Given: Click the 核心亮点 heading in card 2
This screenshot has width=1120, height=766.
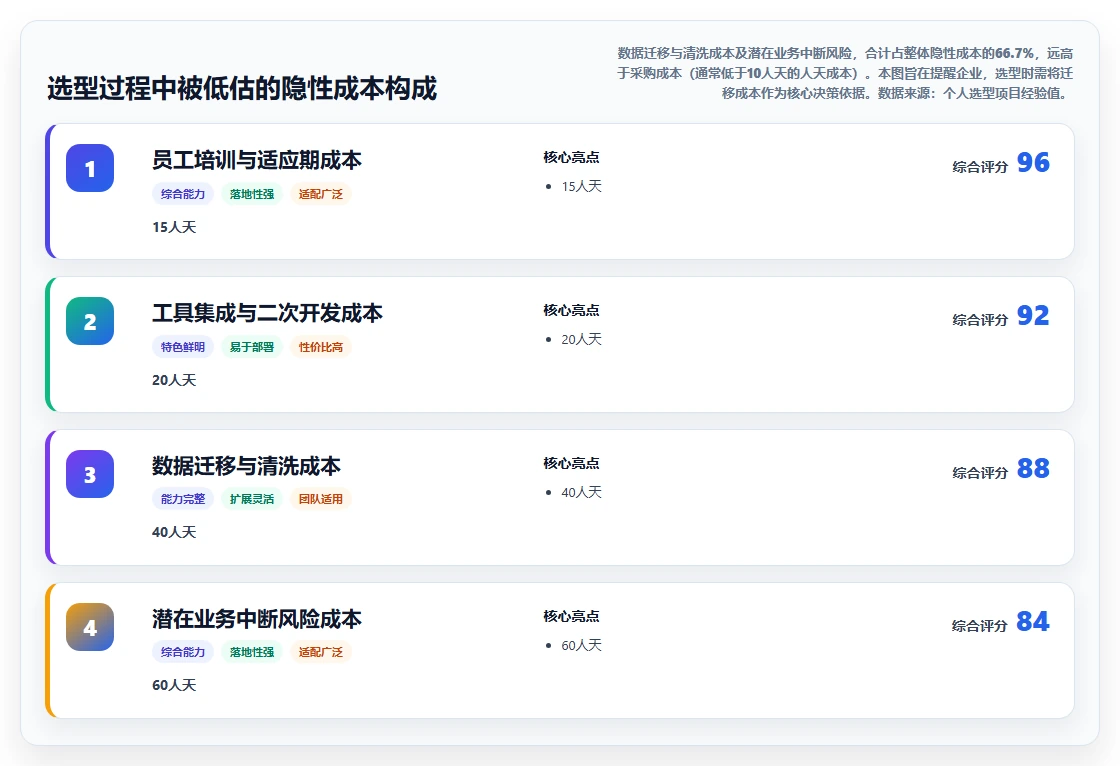Looking at the screenshot, I should tap(571, 310).
